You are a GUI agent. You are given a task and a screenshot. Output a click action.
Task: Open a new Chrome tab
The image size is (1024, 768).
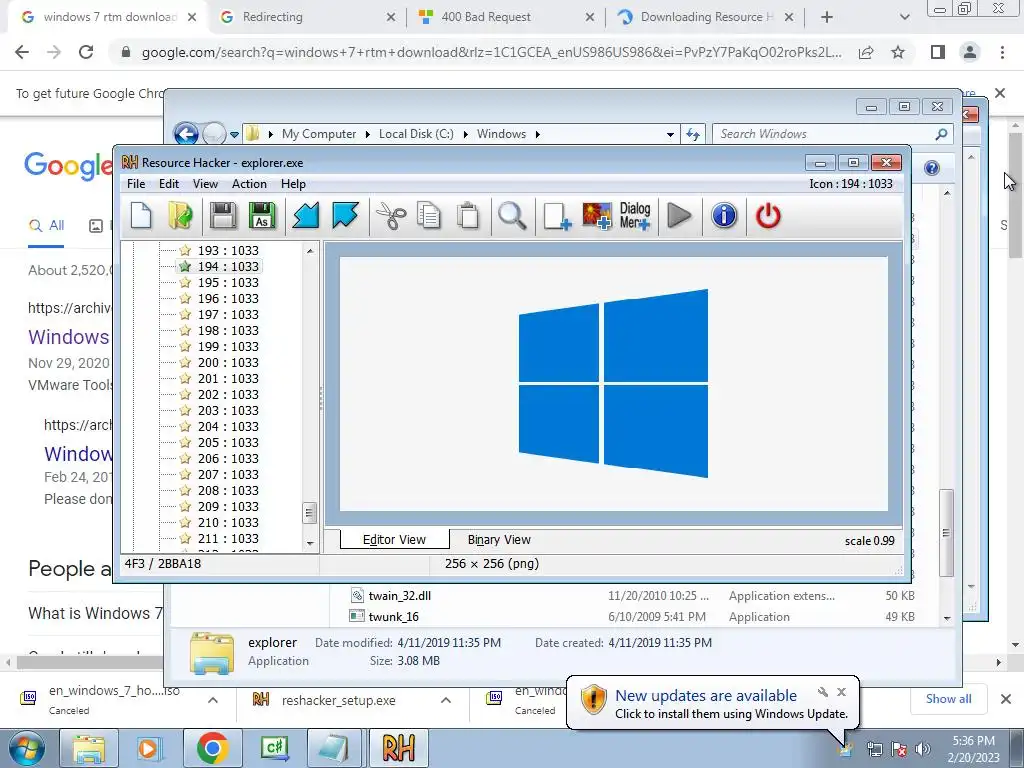pyautogui.click(x=827, y=17)
